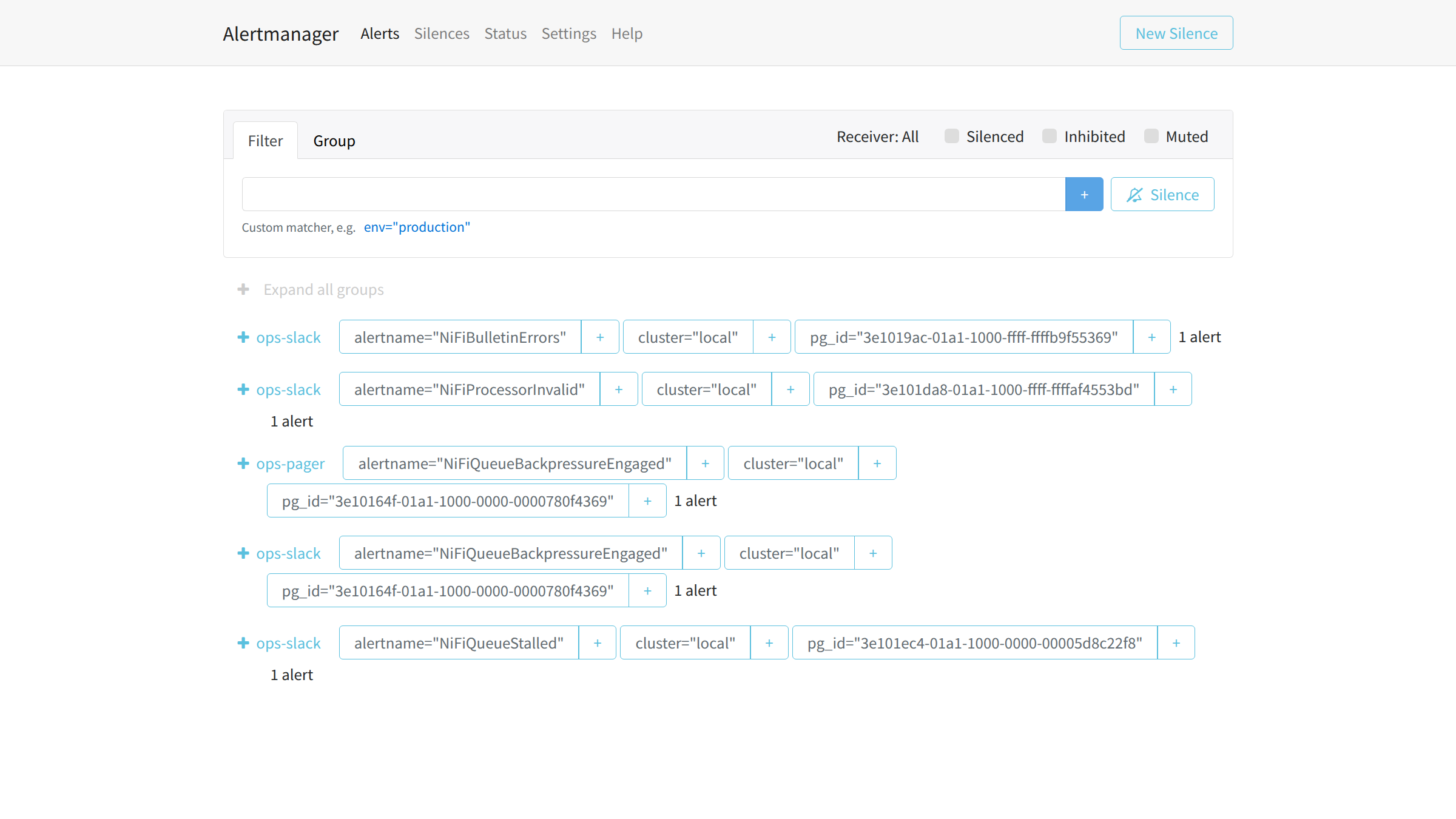The width and height of the screenshot is (1456, 819).
Task: Enable the Silenced checkbox
Action: click(x=952, y=136)
